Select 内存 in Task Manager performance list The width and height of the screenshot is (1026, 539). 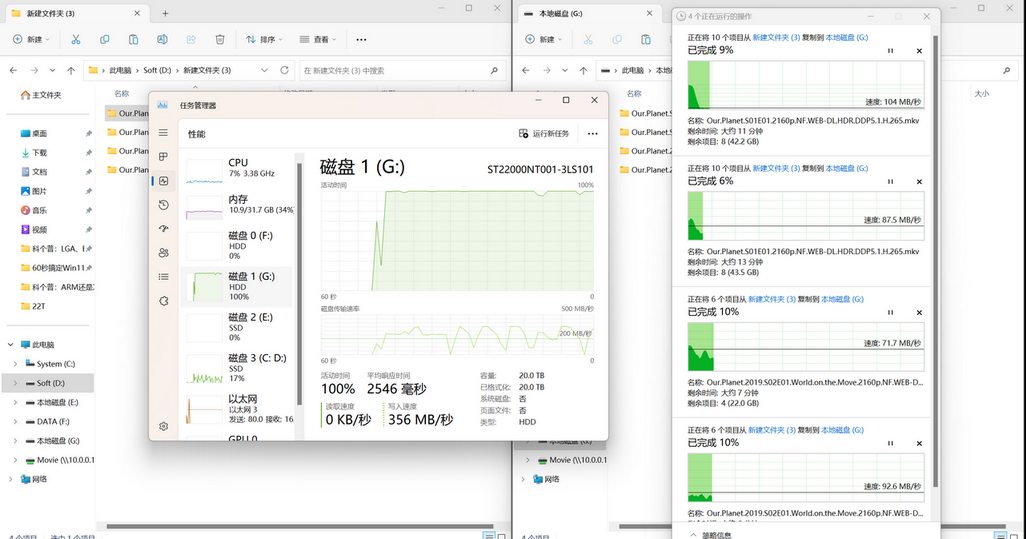(239, 207)
